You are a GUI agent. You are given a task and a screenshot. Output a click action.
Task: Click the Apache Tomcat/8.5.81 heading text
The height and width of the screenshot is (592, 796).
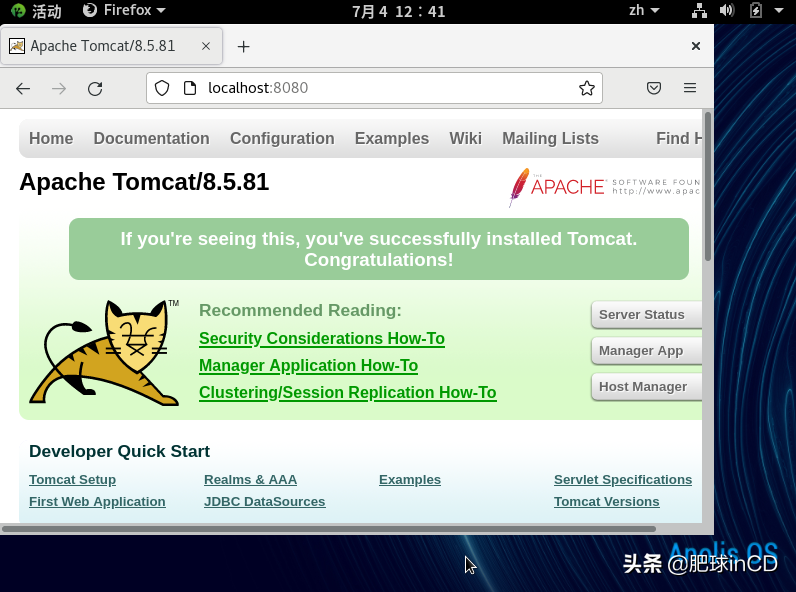(144, 182)
